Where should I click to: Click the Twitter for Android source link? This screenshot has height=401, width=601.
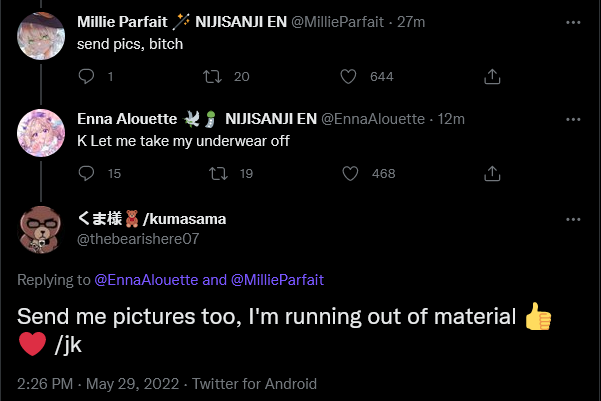coord(254,383)
